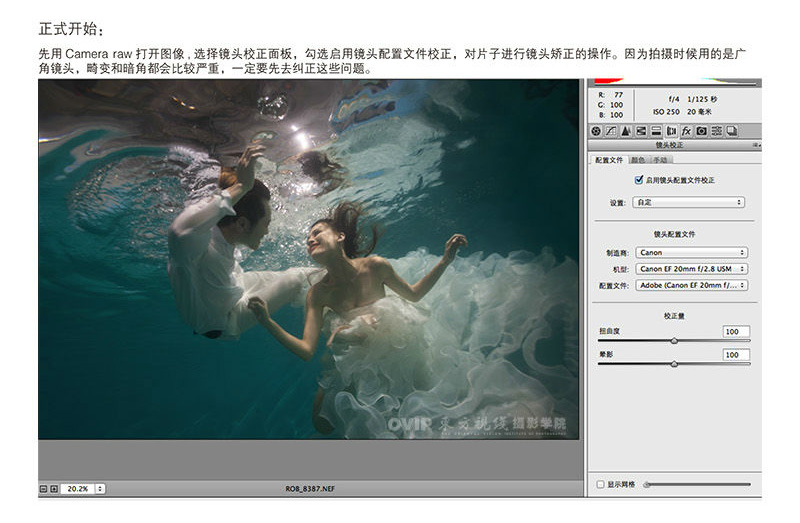
Task: Click the underwater photo preview
Action: pos(309,259)
